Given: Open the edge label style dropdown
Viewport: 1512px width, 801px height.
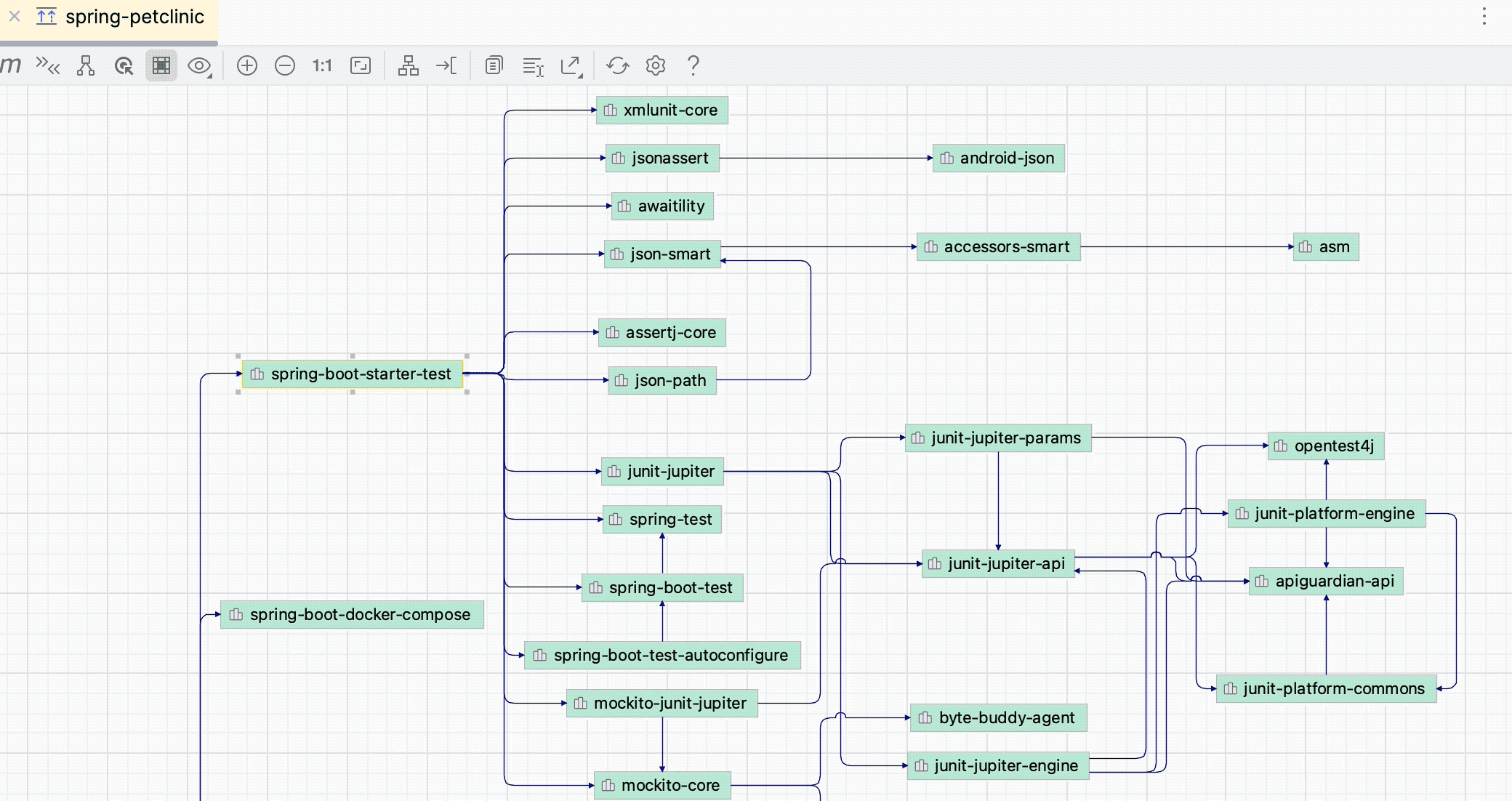Looking at the screenshot, I should point(534,65).
